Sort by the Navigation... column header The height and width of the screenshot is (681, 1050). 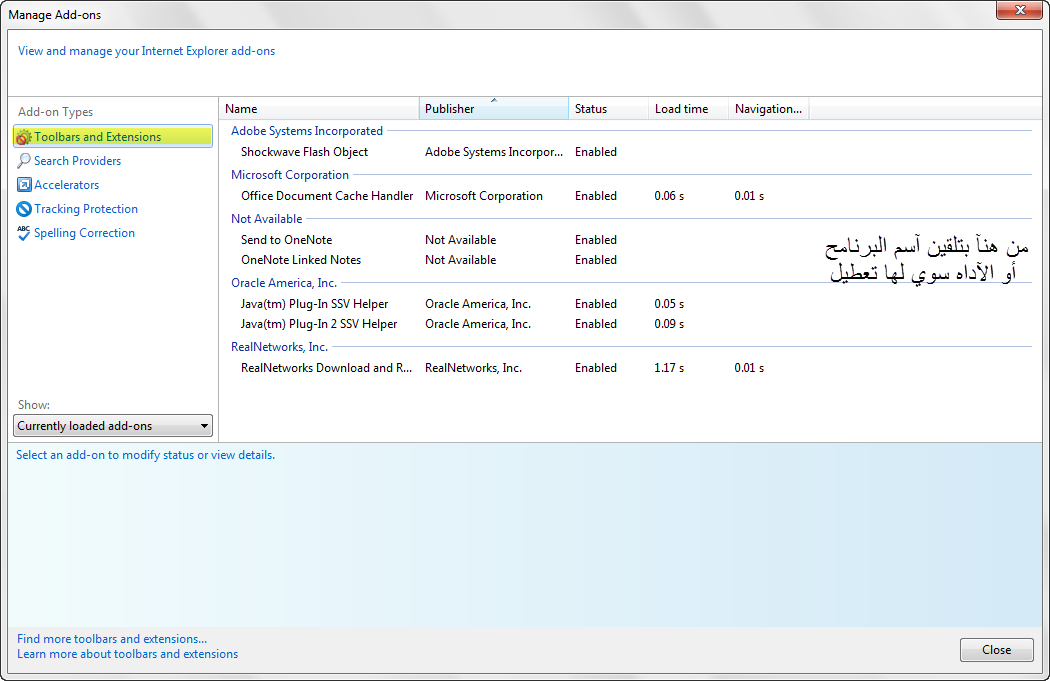pos(769,108)
